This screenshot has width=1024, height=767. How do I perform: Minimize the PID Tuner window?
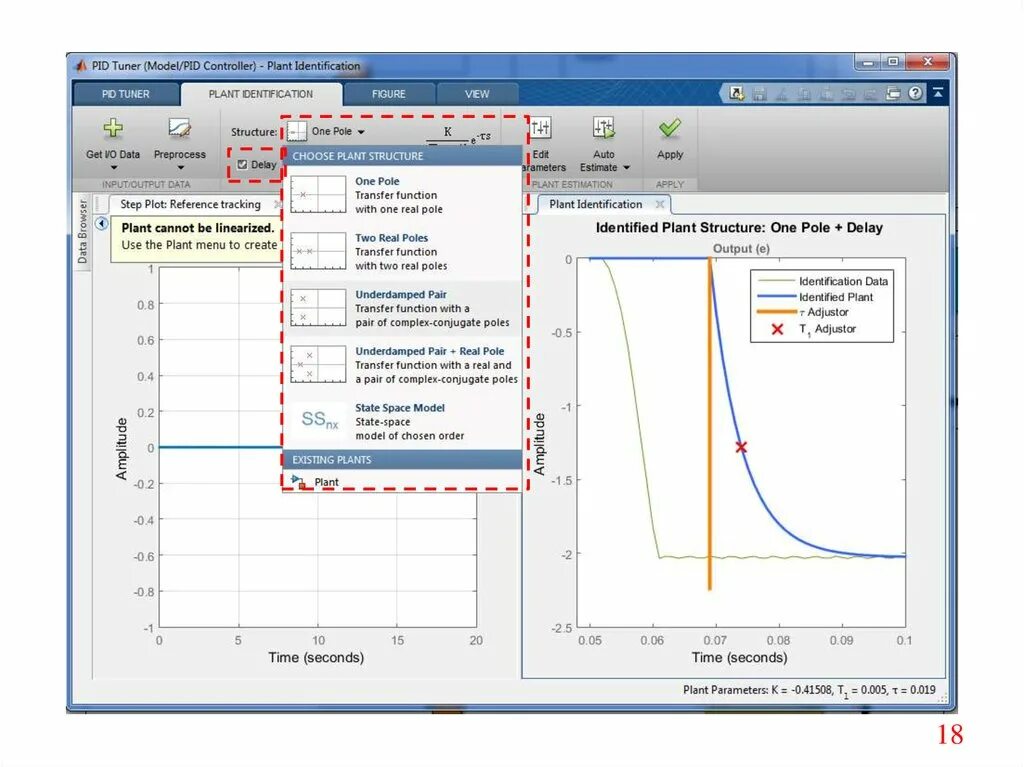[x=868, y=61]
